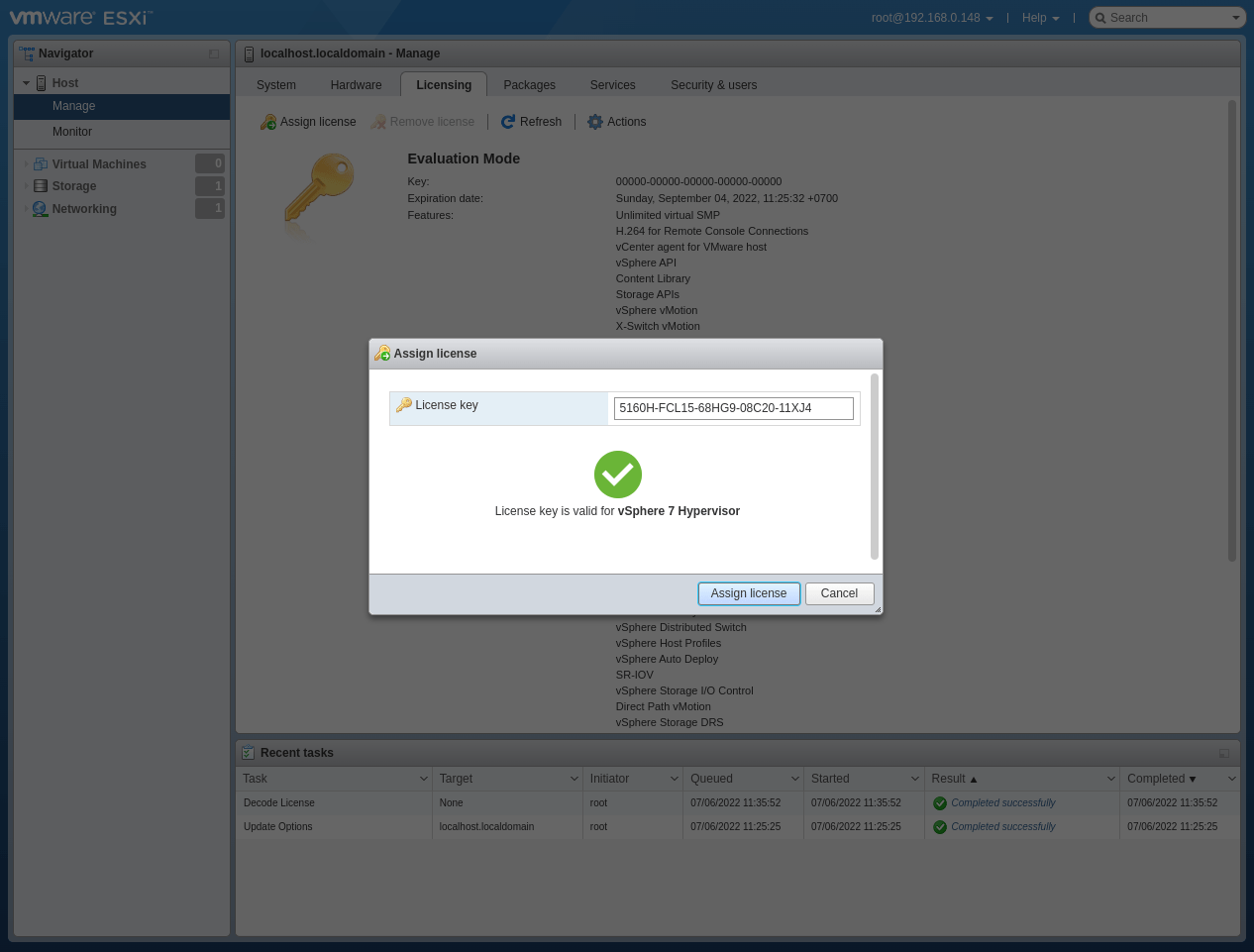The width and height of the screenshot is (1254, 952).
Task: Open the Task column dropdown arrow
Action: [x=424, y=779]
